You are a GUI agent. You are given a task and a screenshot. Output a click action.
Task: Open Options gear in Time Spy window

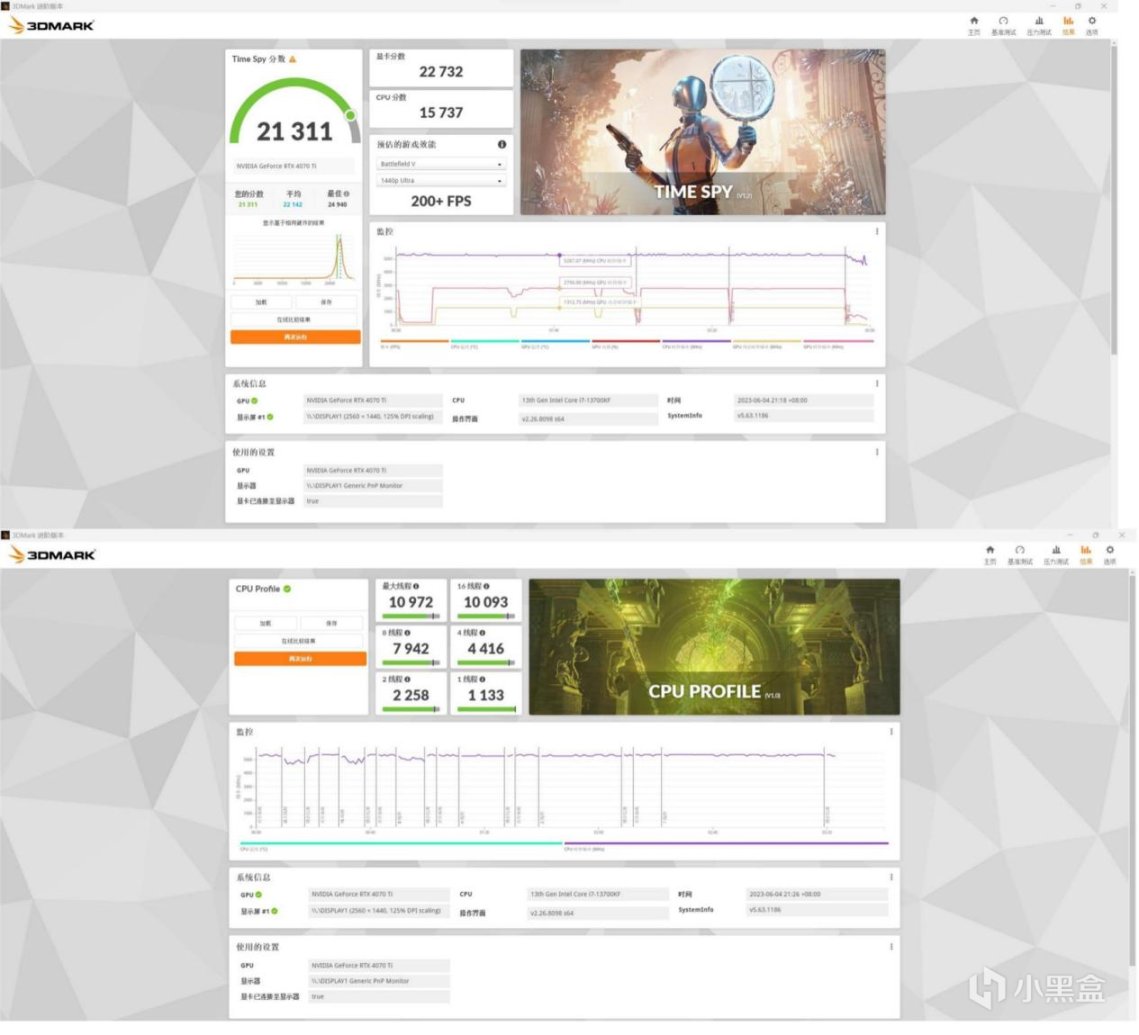pos(1092,22)
